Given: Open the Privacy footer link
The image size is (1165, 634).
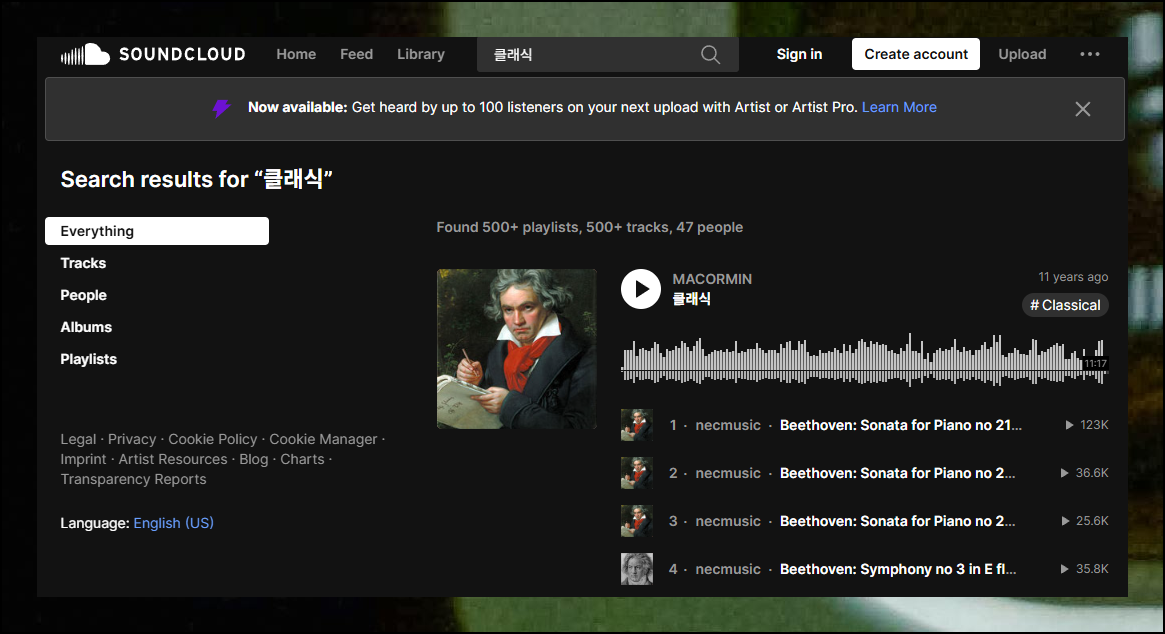Looking at the screenshot, I should (132, 439).
